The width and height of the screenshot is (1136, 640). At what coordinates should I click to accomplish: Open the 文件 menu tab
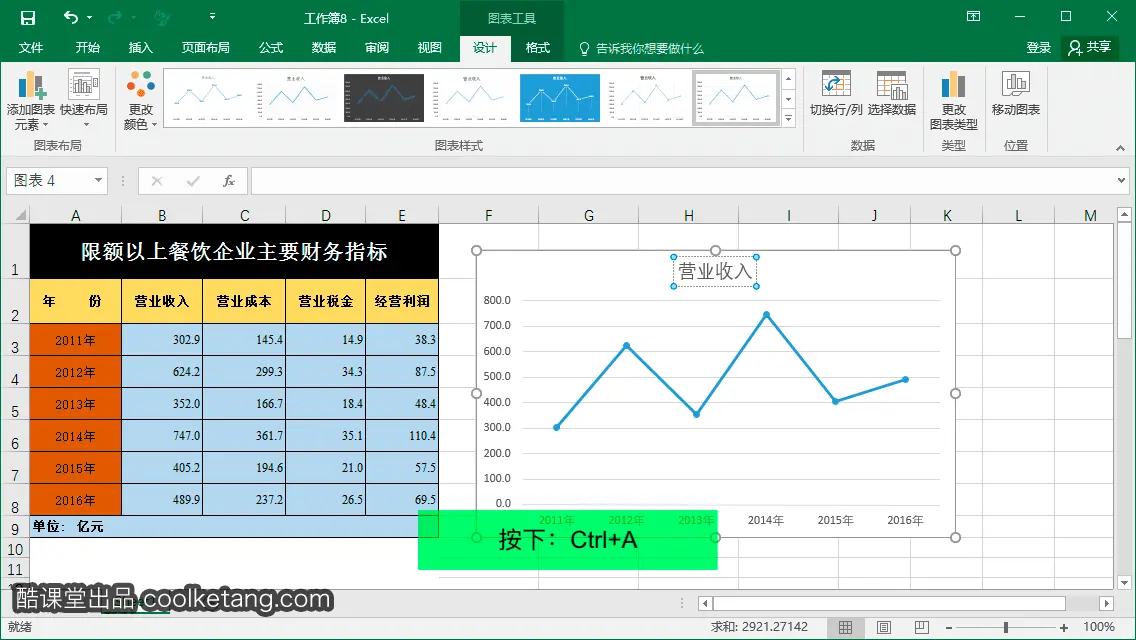(30, 48)
